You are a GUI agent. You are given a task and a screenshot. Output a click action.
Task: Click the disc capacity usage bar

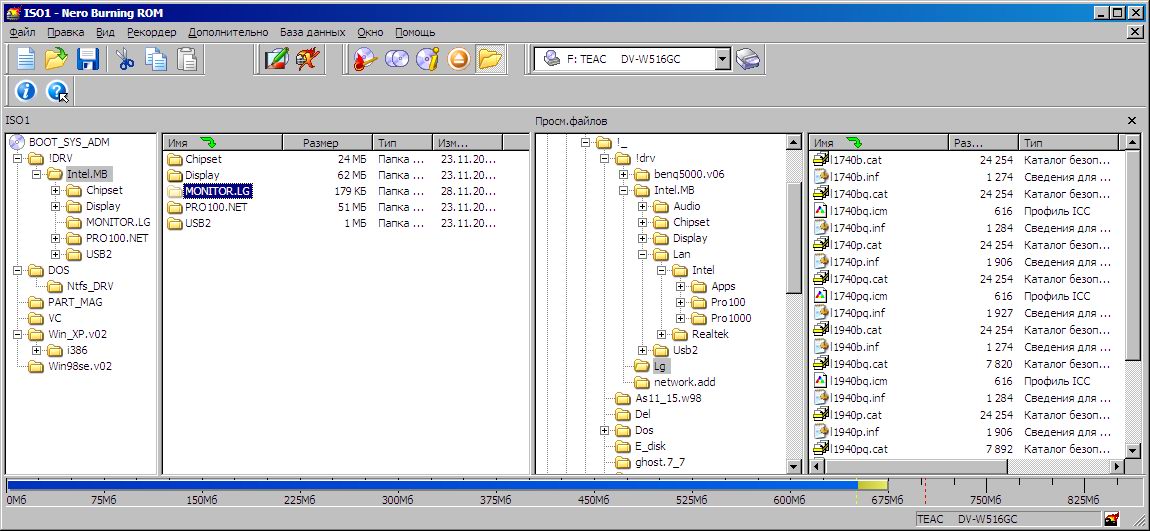pos(430,485)
